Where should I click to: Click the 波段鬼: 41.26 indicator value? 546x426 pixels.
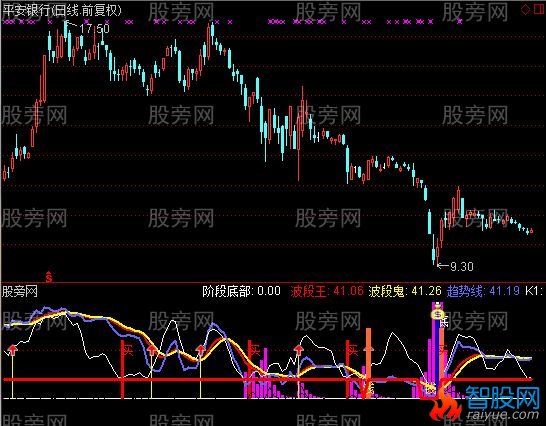tap(405, 291)
